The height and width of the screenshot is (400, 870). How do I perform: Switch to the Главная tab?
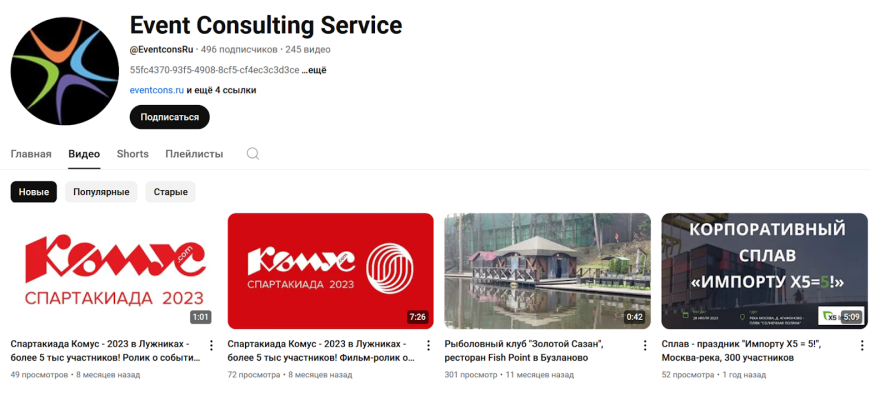pyautogui.click(x=31, y=154)
